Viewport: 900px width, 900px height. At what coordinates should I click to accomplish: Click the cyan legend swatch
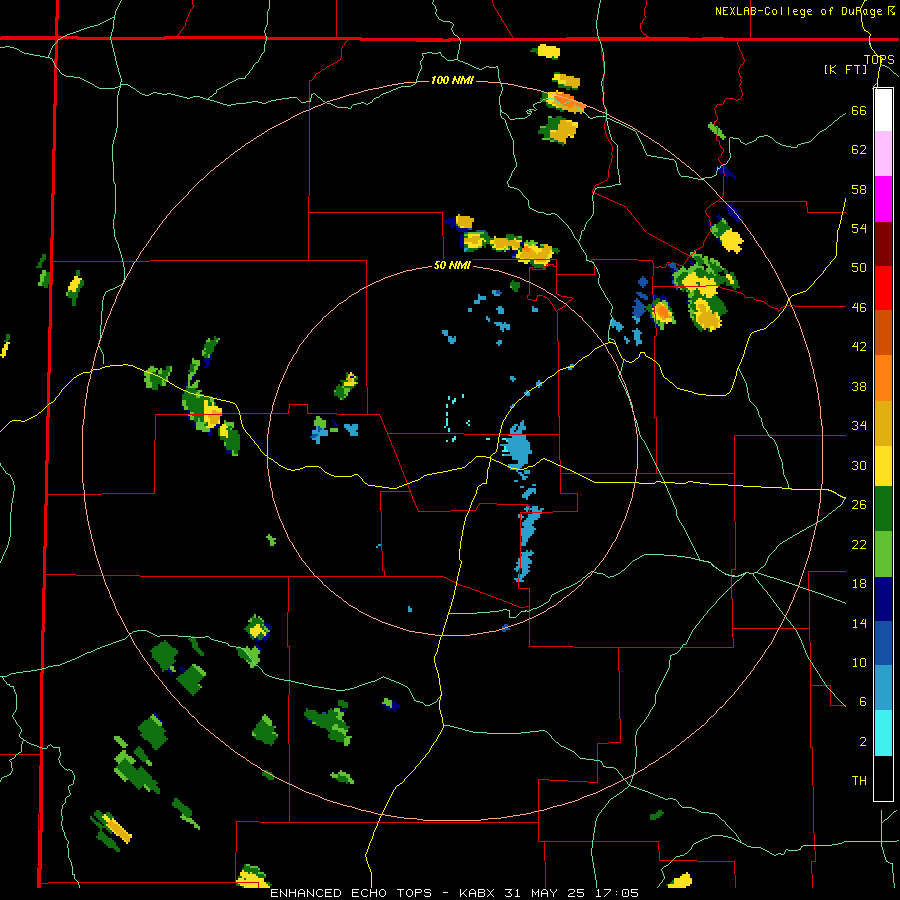pyautogui.click(x=883, y=733)
